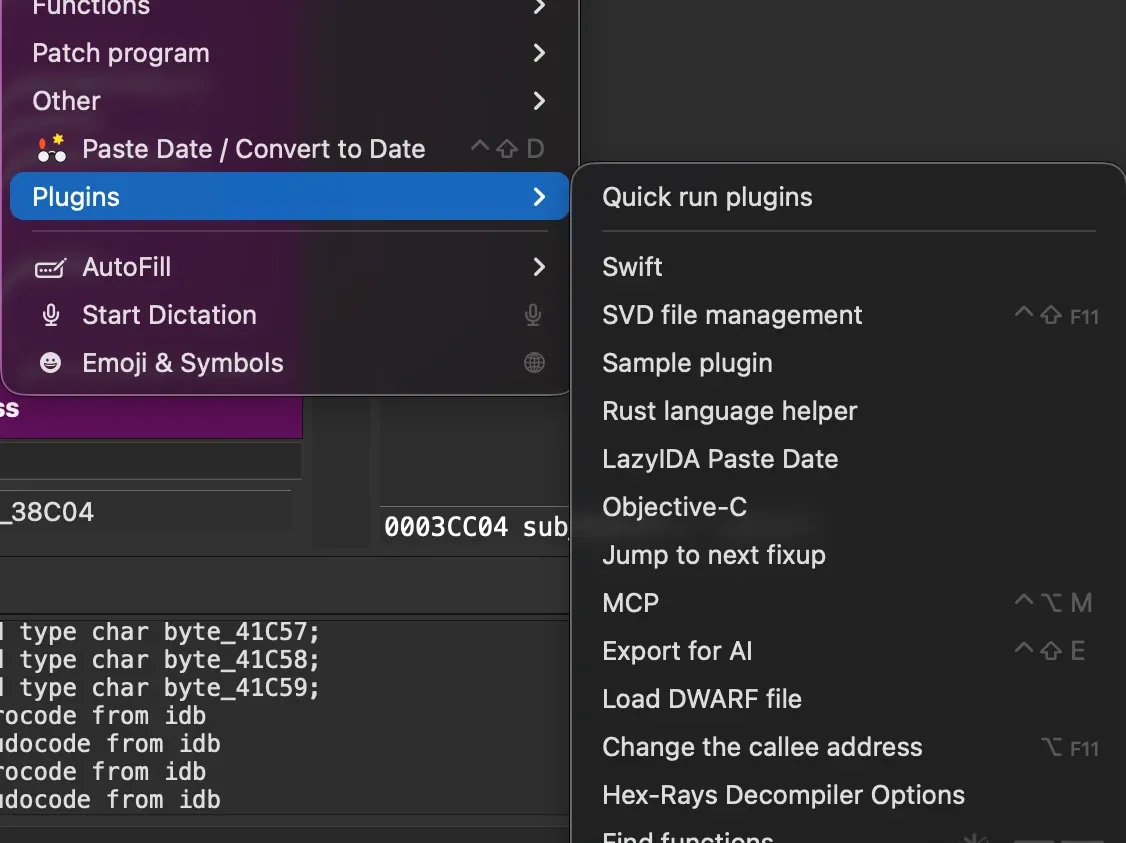Open the Other submenu
Screen dimensions: 1126x843
coord(289,101)
